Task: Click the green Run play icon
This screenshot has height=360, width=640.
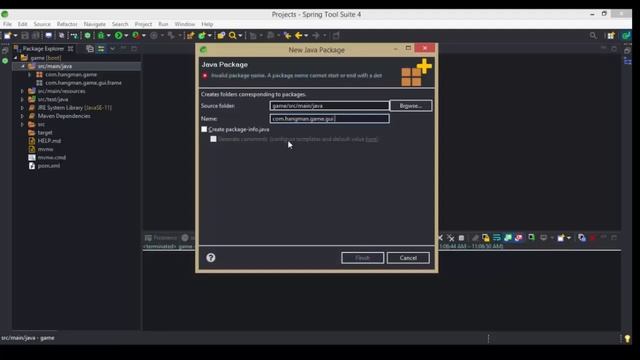Action: click(118, 36)
